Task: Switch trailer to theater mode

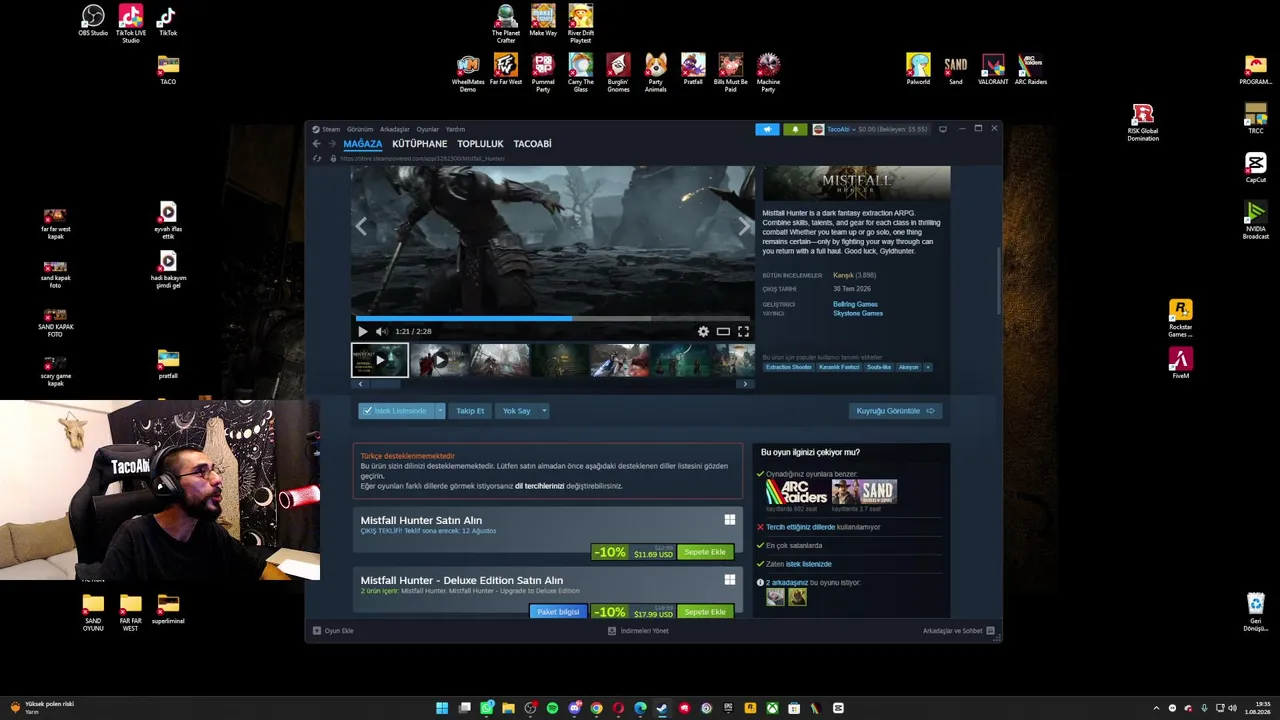Action: (723, 331)
